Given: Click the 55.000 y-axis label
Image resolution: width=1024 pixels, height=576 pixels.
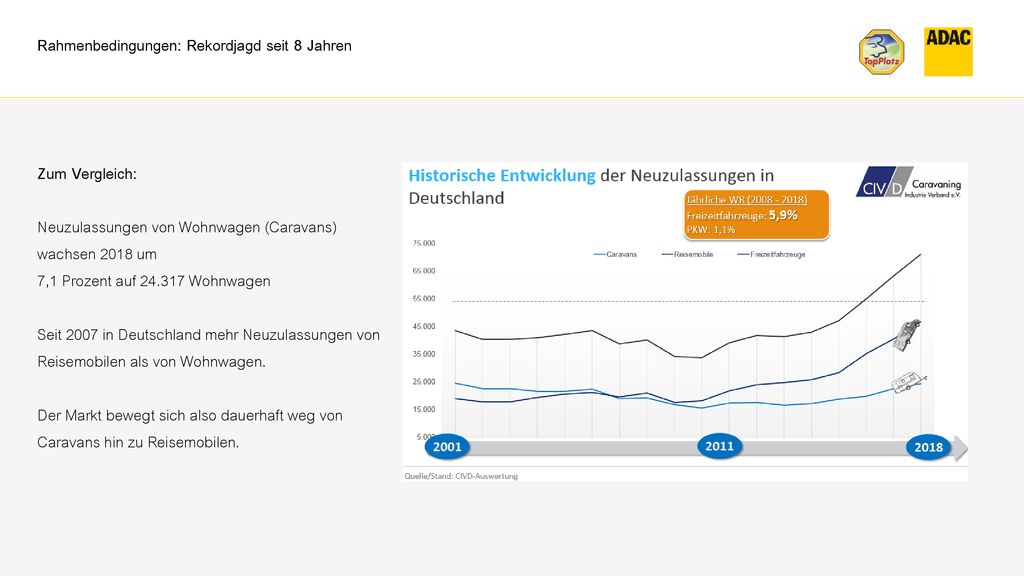Looking at the screenshot, I should pyautogui.click(x=424, y=299).
